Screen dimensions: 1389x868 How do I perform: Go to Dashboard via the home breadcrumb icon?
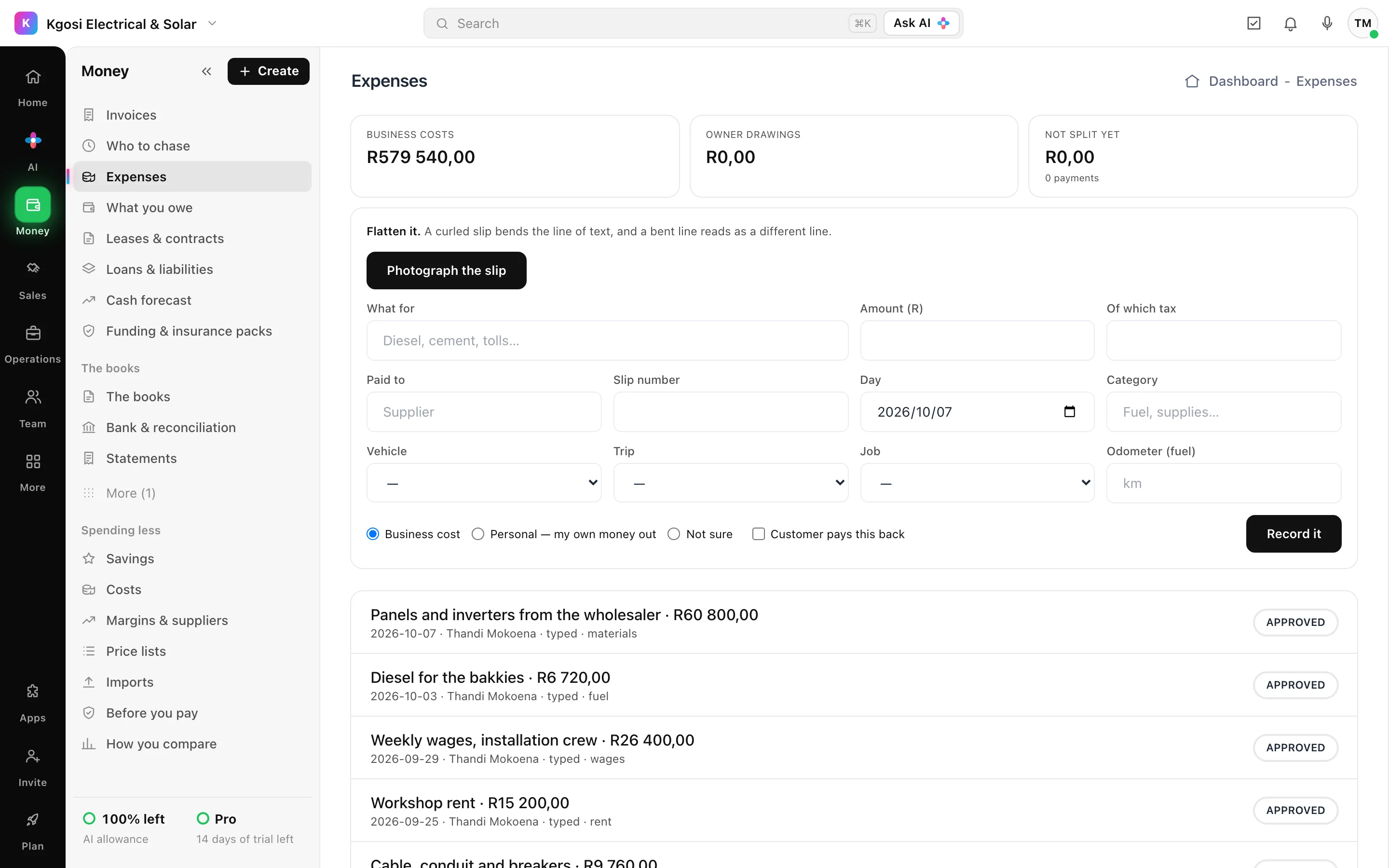pyautogui.click(x=1192, y=81)
